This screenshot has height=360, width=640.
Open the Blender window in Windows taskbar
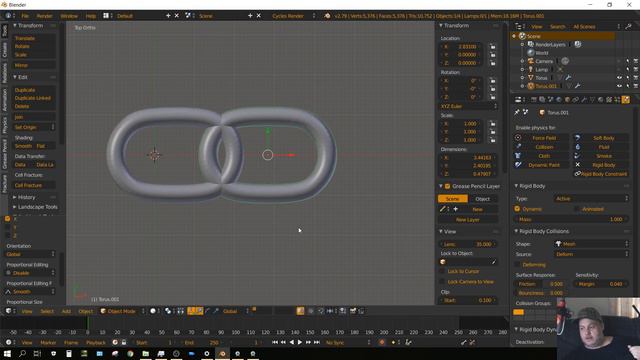(222, 353)
